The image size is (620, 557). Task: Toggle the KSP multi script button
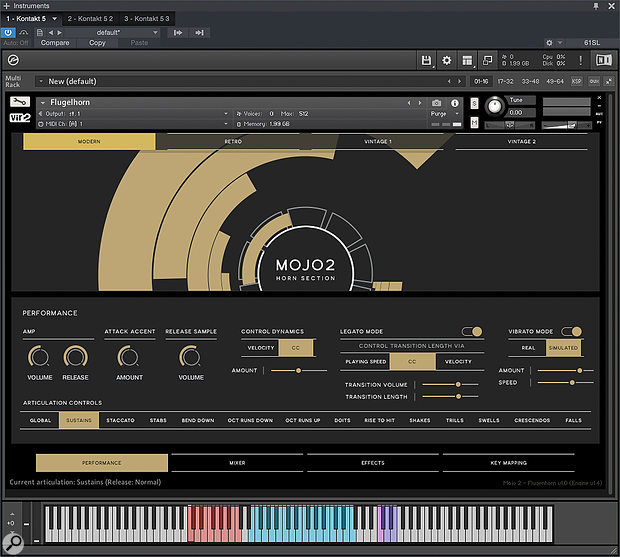577,81
